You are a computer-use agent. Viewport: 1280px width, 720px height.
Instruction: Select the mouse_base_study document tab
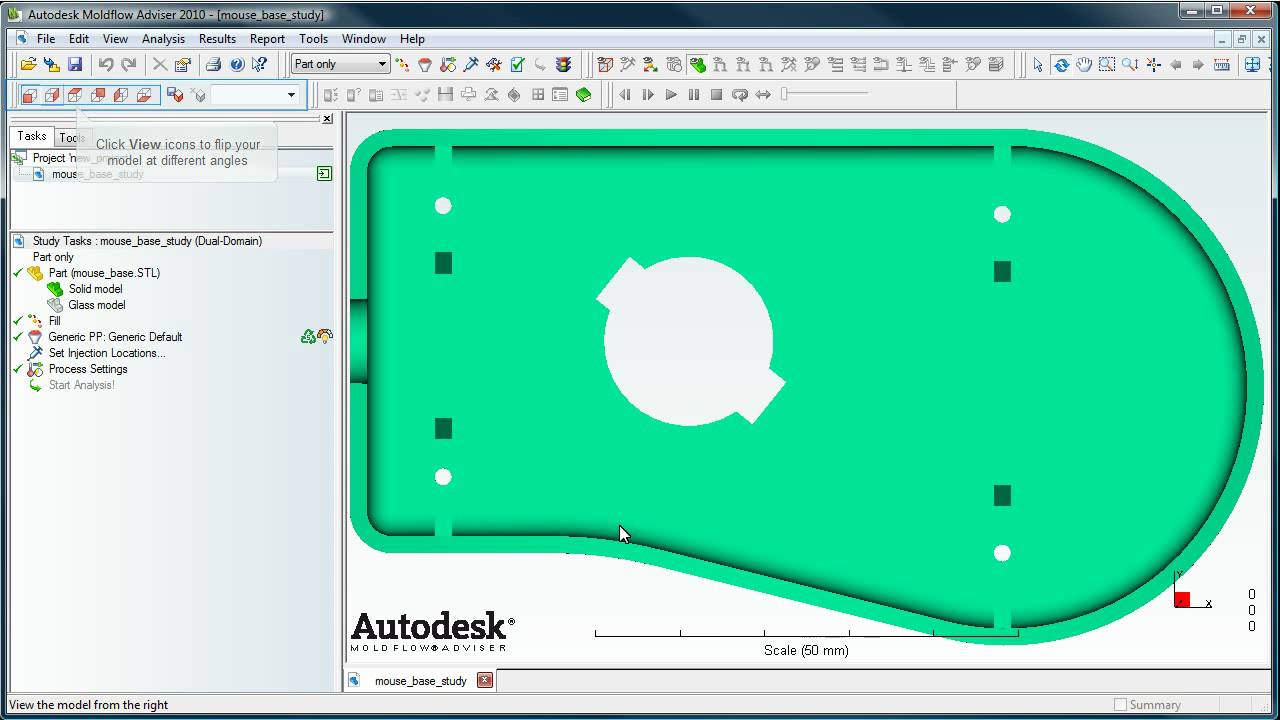tap(420, 681)
